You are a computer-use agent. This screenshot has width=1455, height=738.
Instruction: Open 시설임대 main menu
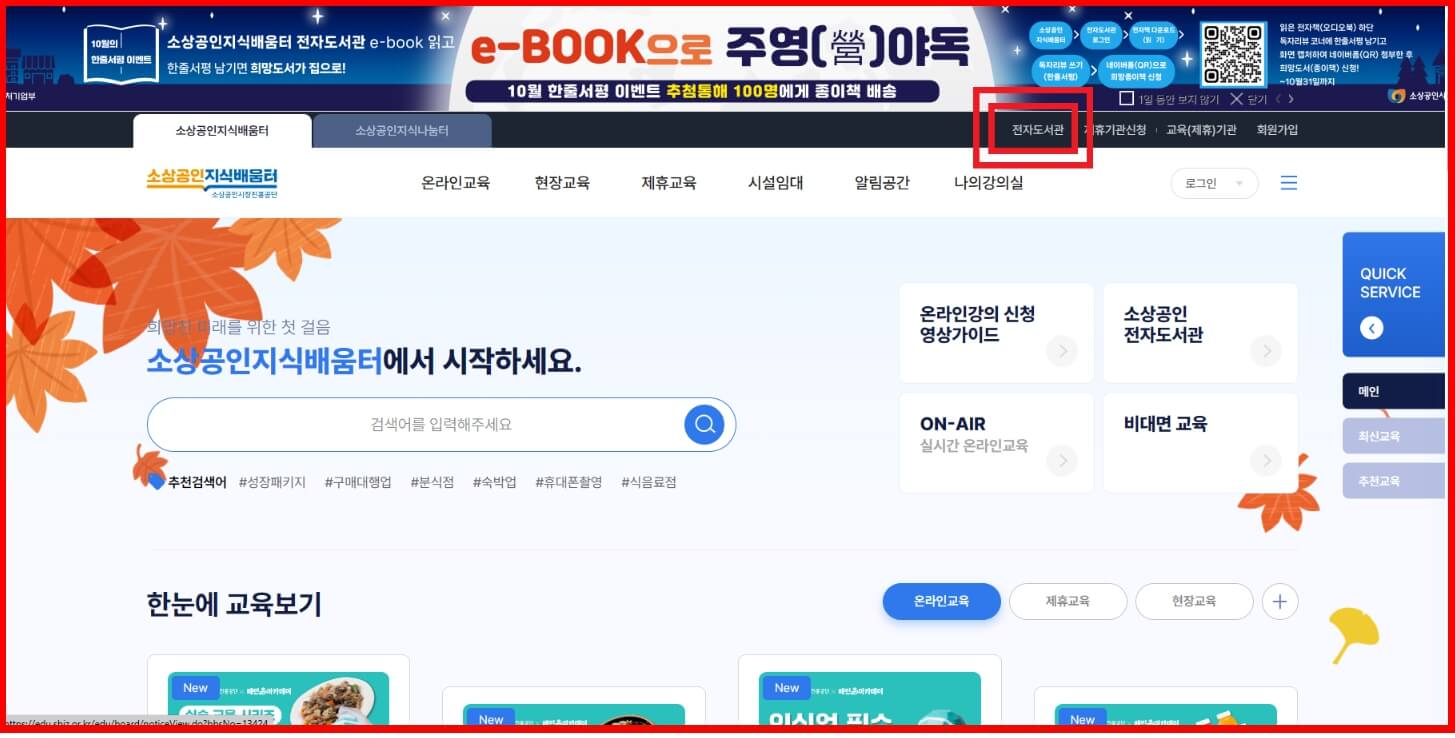(775, 183)
